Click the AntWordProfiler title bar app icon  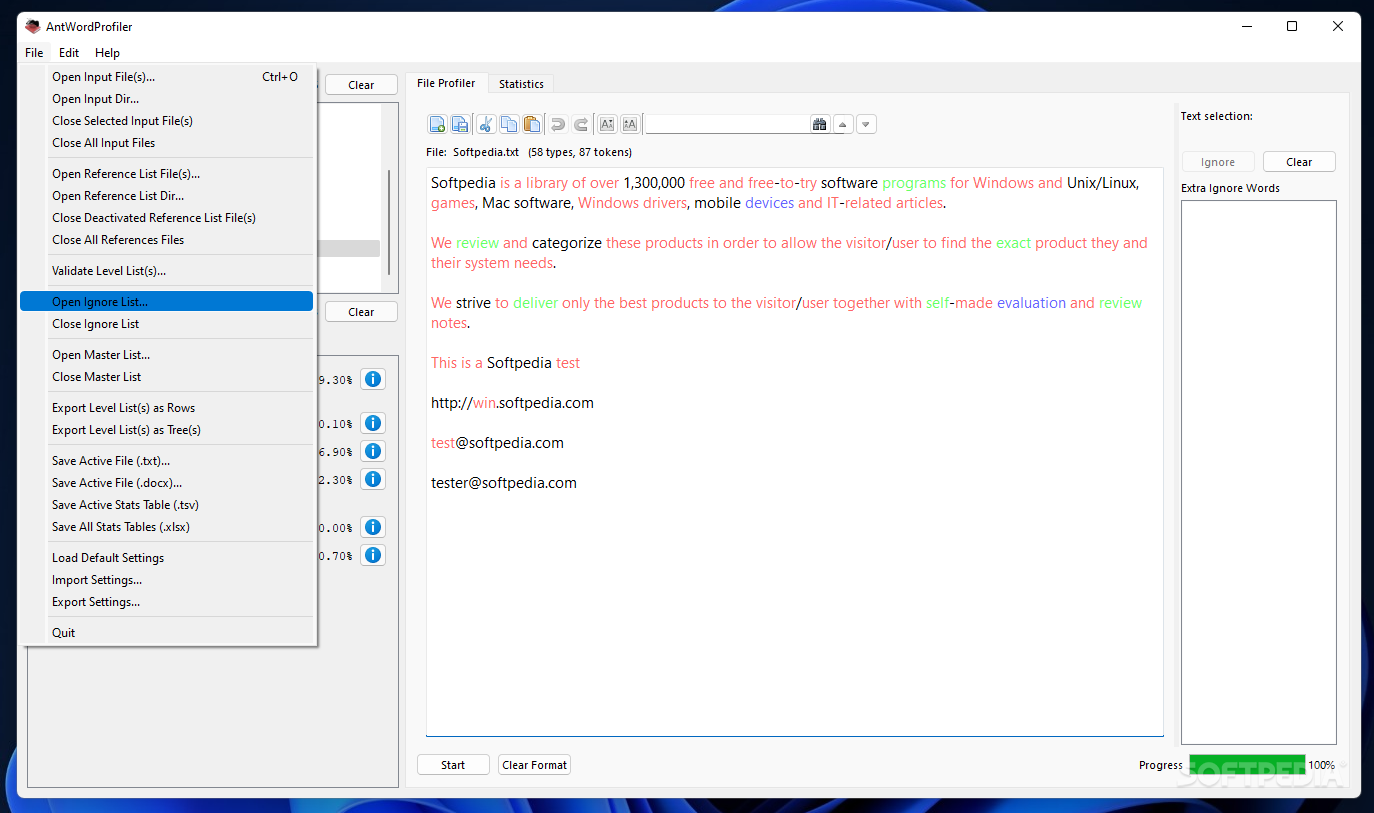pos(33,26)
